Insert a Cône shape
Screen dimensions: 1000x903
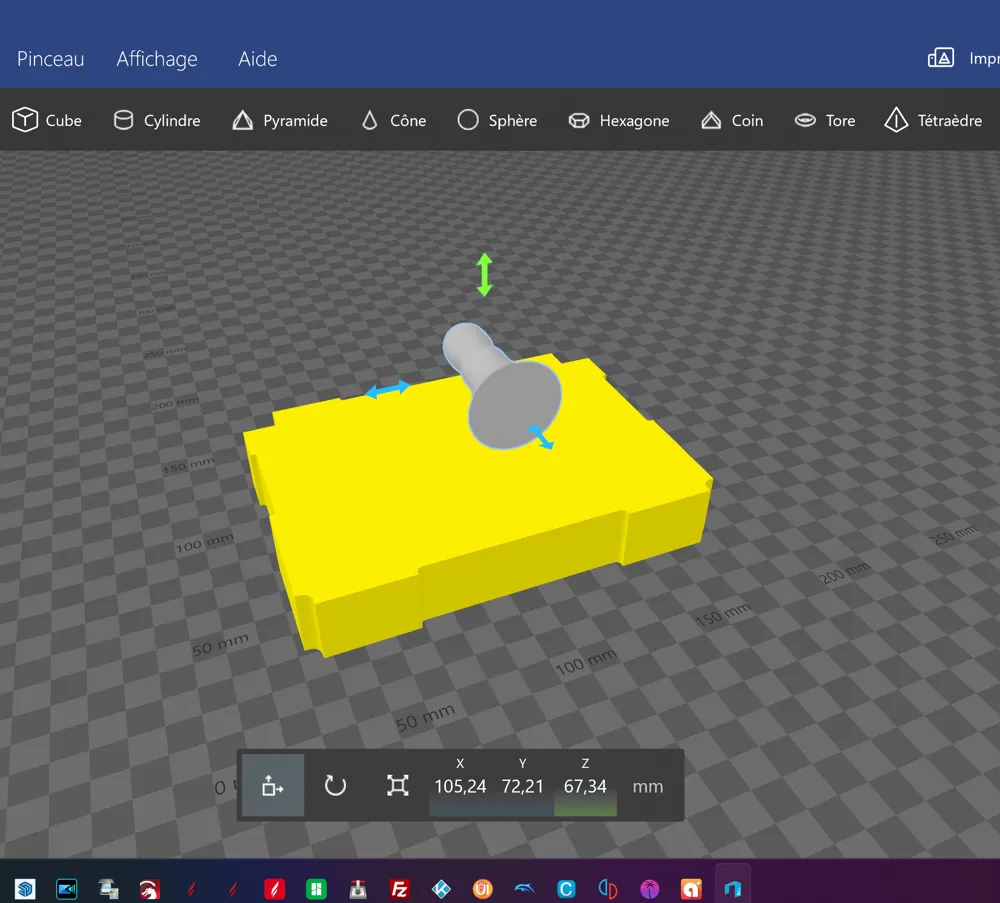pyautogui.click(x=393, y=121)
